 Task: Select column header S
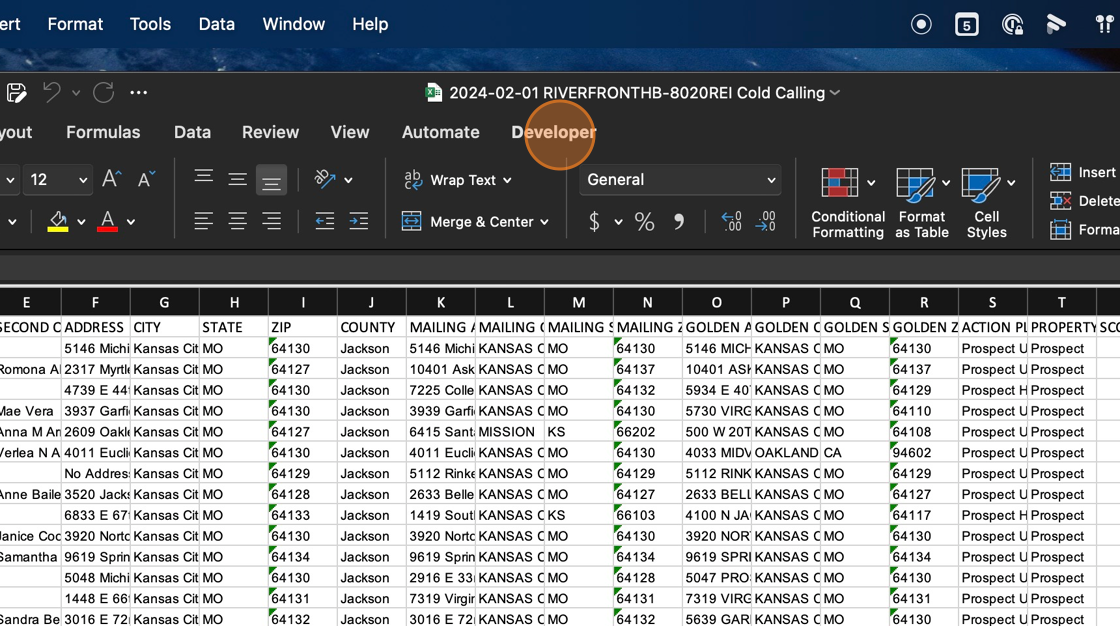click(x=992, y=302)
